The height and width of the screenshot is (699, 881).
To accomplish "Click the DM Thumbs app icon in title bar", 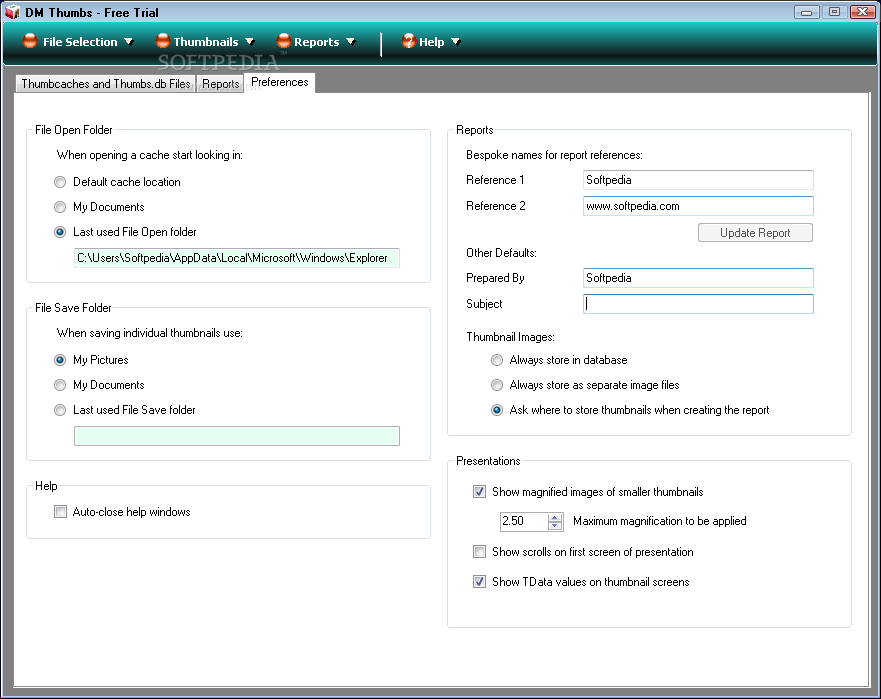I will tap(12, 12).
